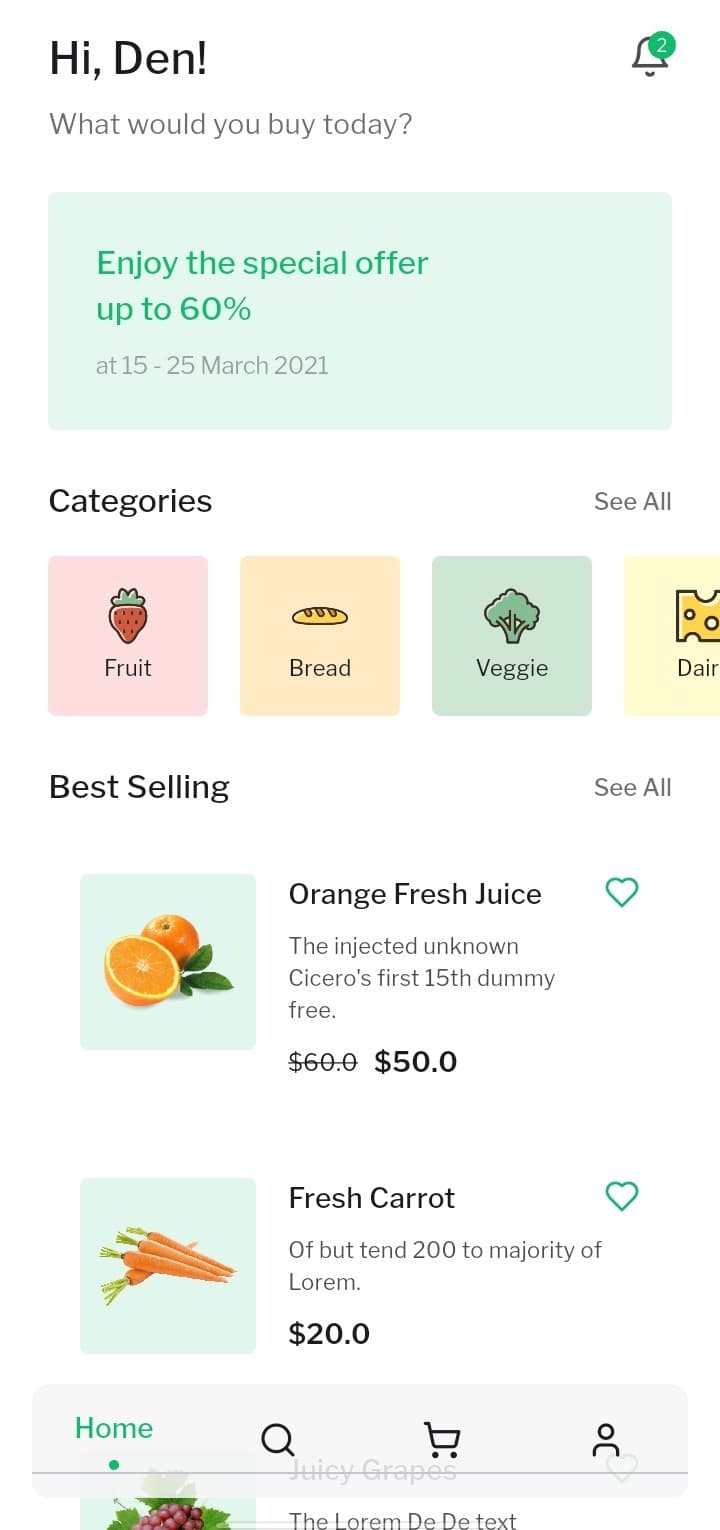Viewport: 720px width, 1530px height.
Task: Tap the Bread loaf category icon
Action: (320, 616)
